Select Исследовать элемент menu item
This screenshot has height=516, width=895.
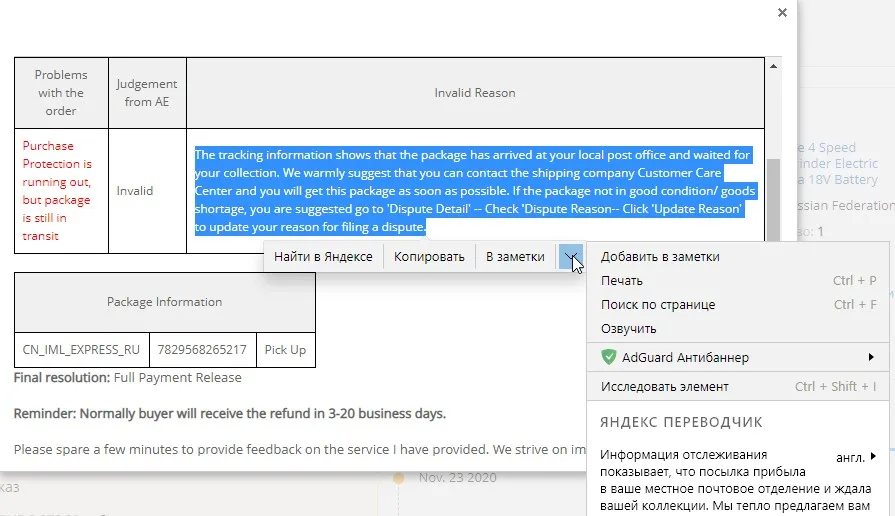pyautogui.click(x=738, y=386)
